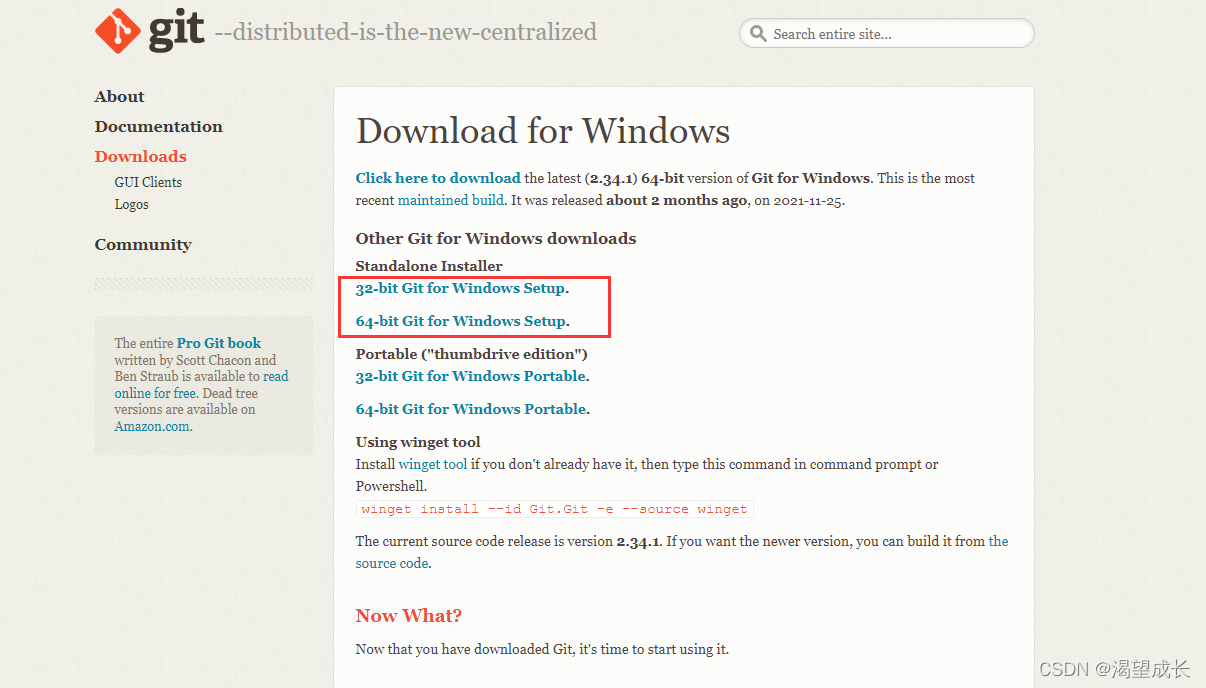Open GUI Clients submenu item
The height and width of the screenshot is (688, 1206).
[148, 182]
